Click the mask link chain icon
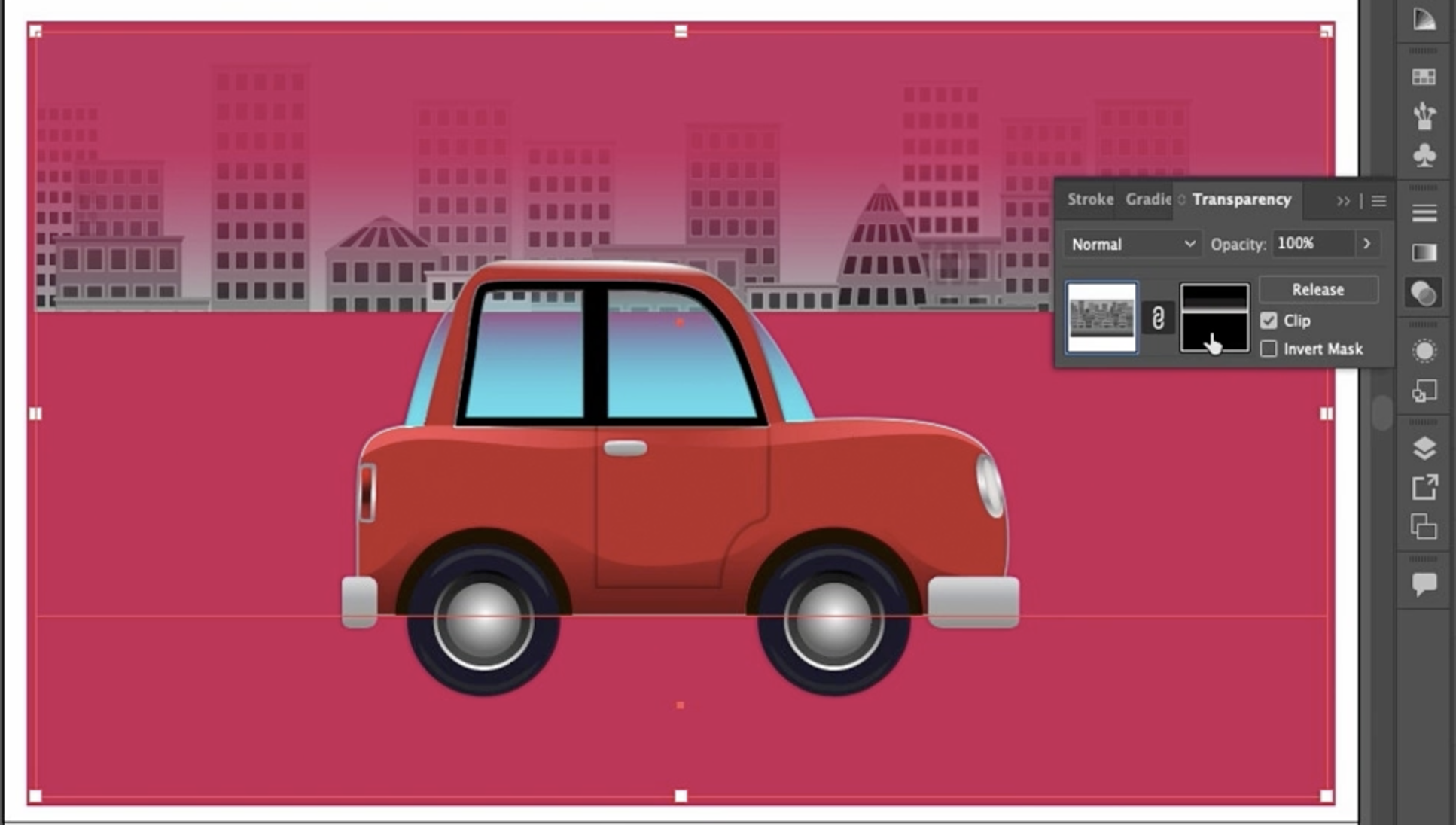Viewport: 1456px width, 825px height. [1158, 318]
